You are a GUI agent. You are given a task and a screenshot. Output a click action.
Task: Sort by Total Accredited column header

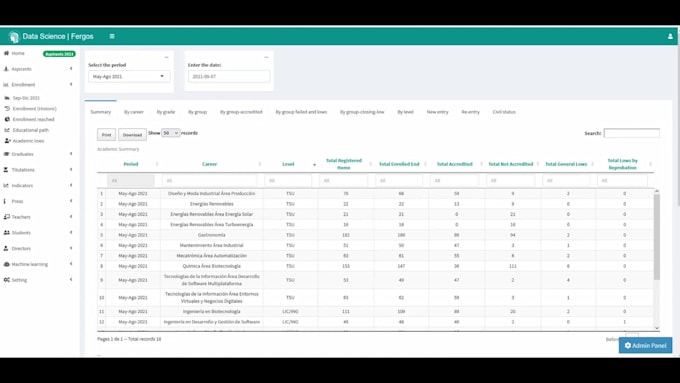pyautogui.click(x=454, y=164)
